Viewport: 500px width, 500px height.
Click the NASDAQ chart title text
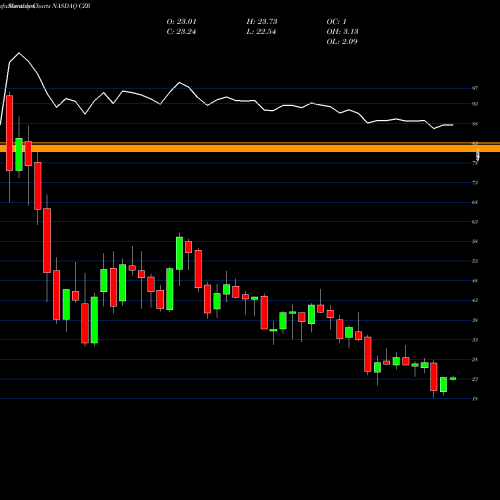(x=45, y=6)
